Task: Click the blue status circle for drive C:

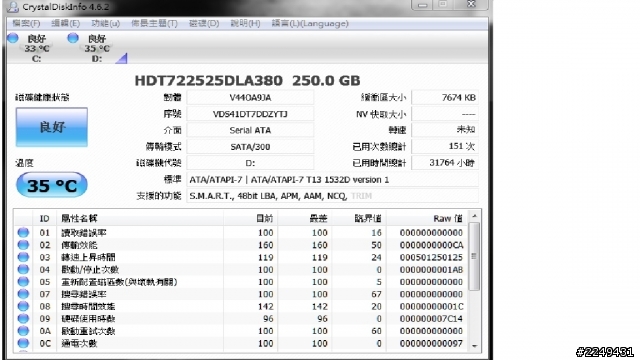Action: coord(13,38)
